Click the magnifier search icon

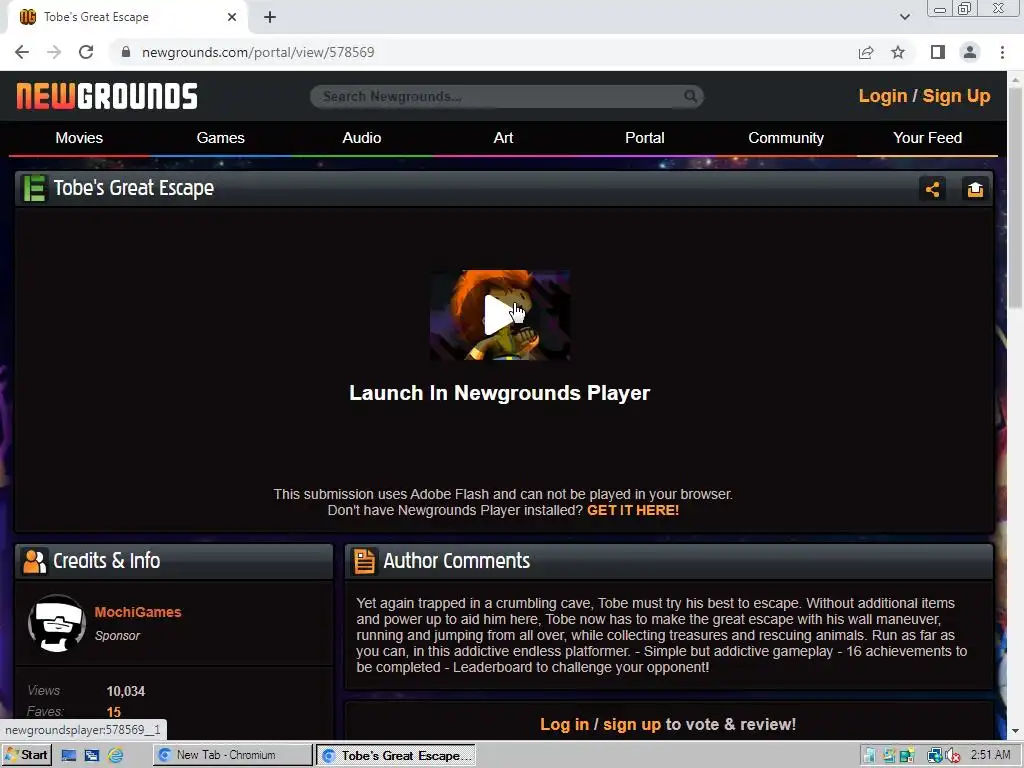click(x=690, y=97)
